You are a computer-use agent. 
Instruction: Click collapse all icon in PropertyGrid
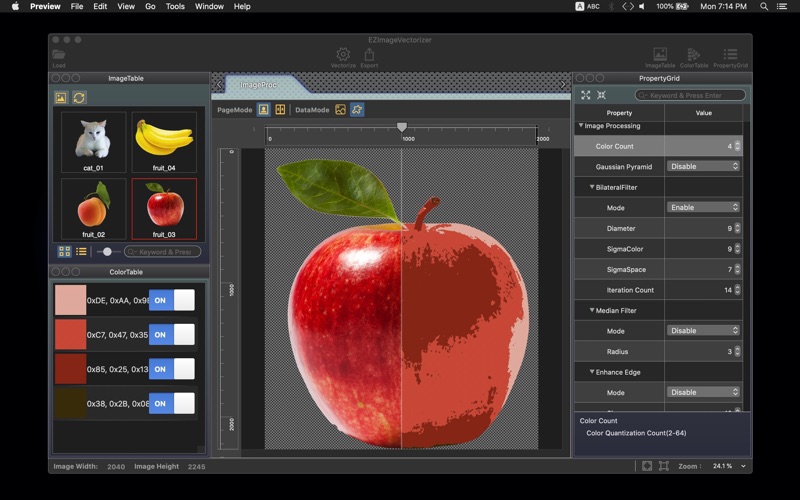[x=602, y=95]
